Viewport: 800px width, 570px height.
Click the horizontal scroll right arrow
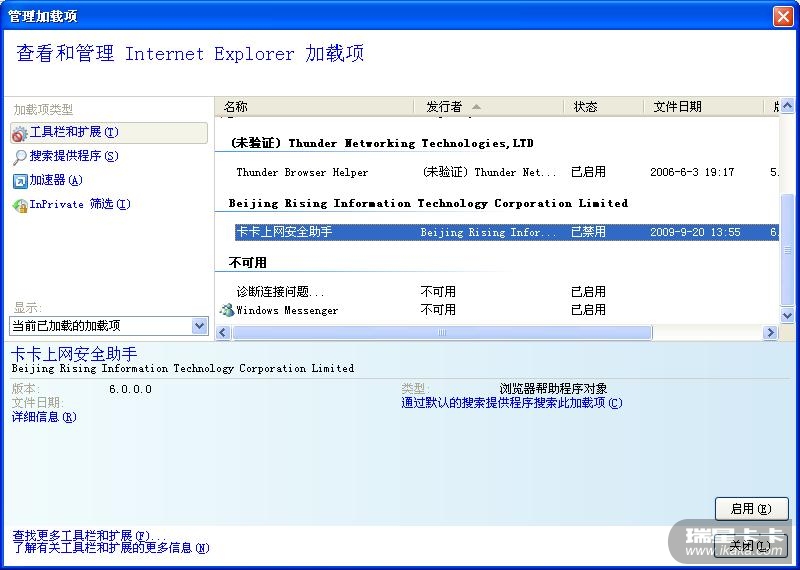click(770, 333)
